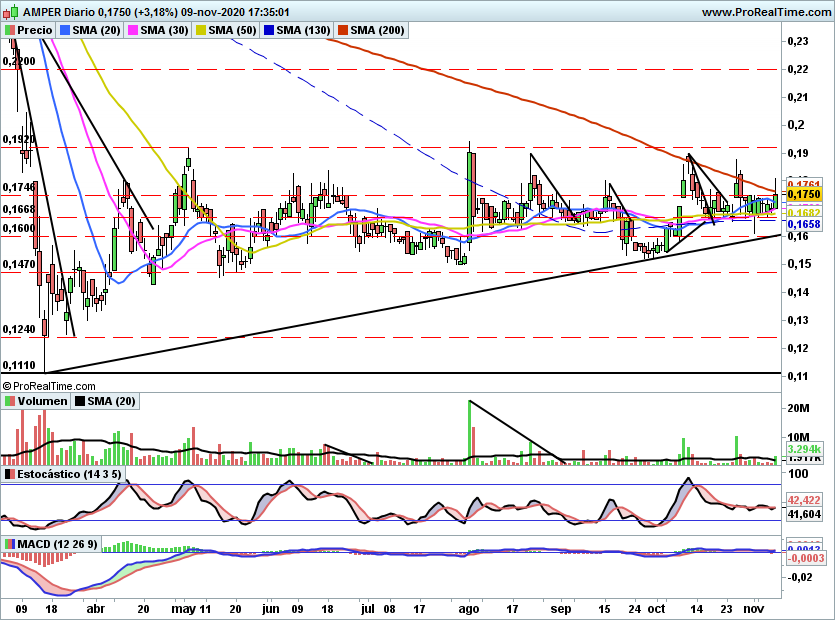Click the Precio legend candlestick icon

coord(10,30)
